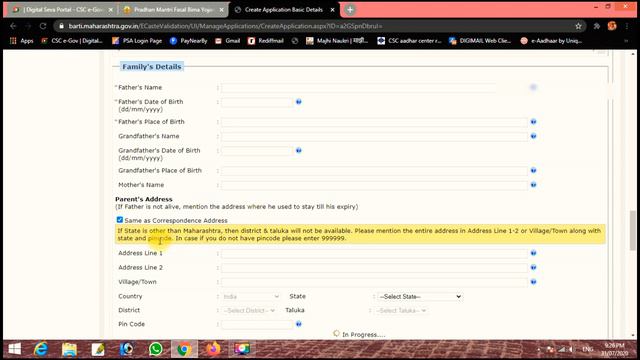Click the Mother's Name input field
The width and height of the screenshot is (640, 360).
click(x=374, y=184)
